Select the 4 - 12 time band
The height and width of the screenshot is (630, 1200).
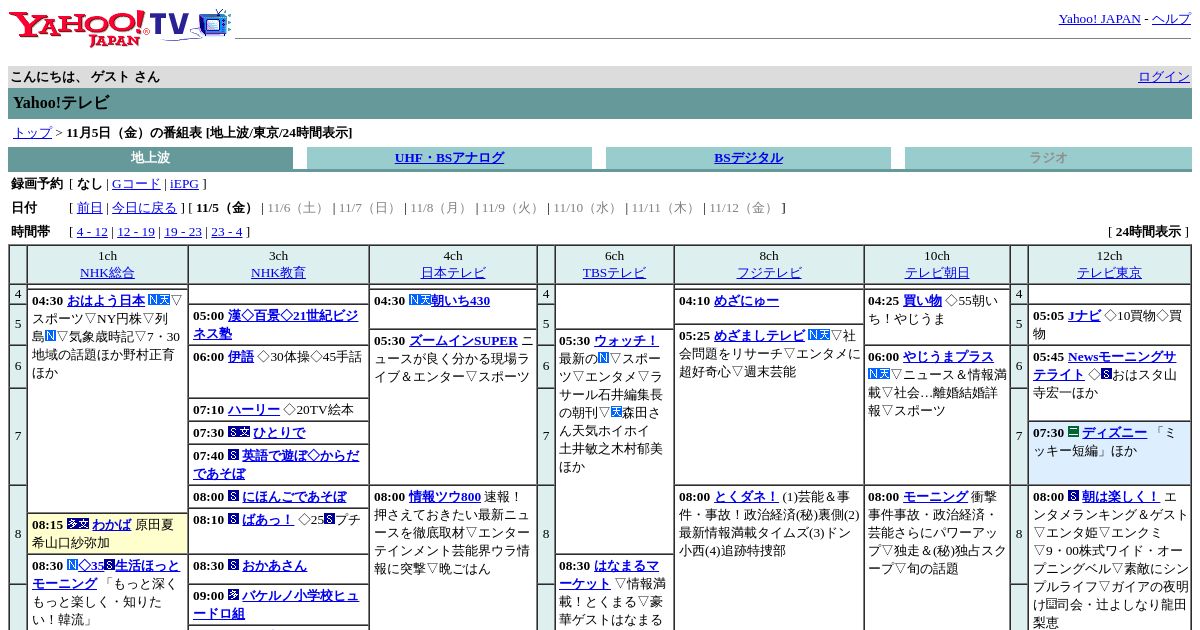92,232
